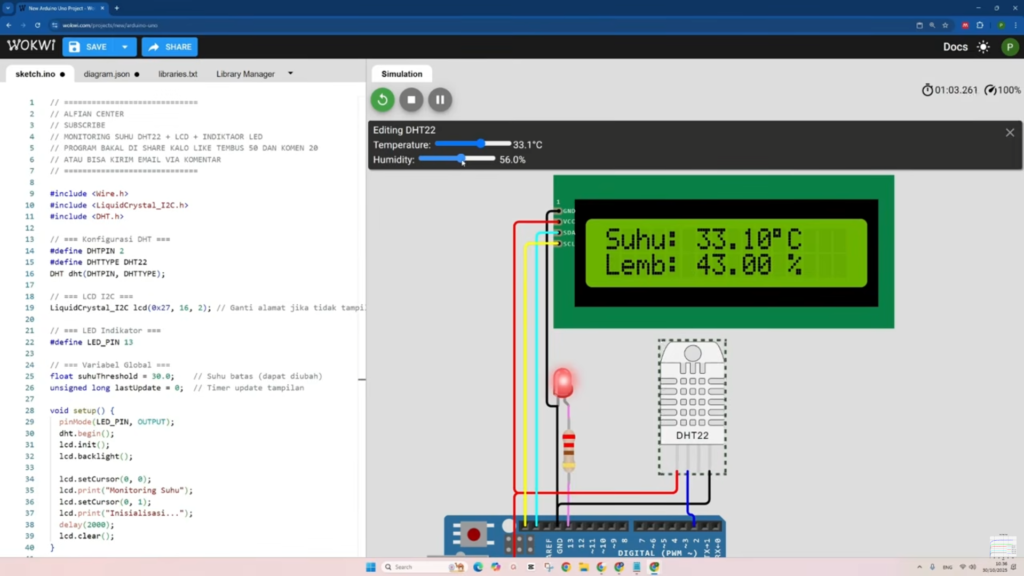Click line 22 LED_PIN define
This screenshot has height=576, width=1024.
91,342
